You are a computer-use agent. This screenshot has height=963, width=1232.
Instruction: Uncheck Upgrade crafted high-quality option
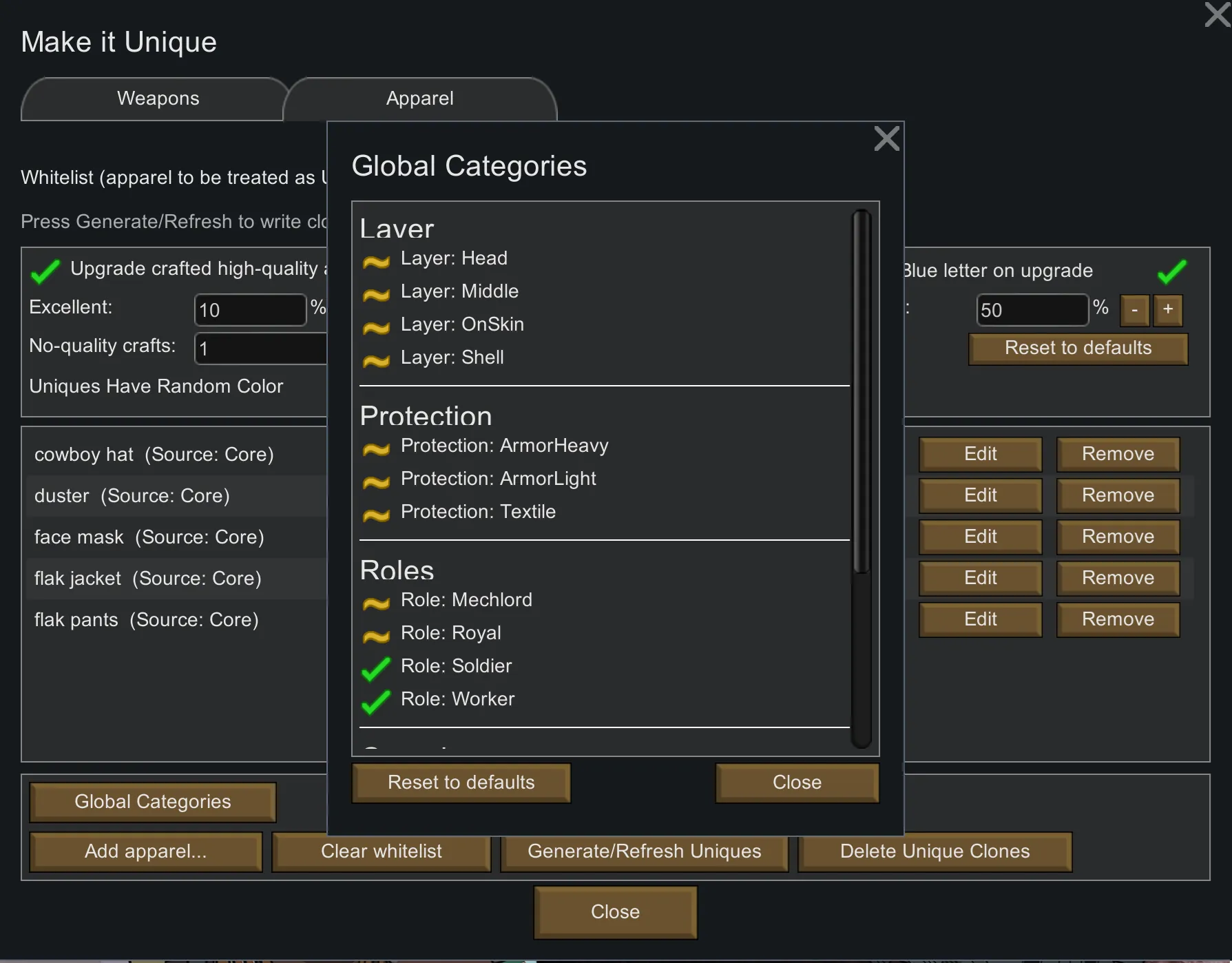point(45,271)
